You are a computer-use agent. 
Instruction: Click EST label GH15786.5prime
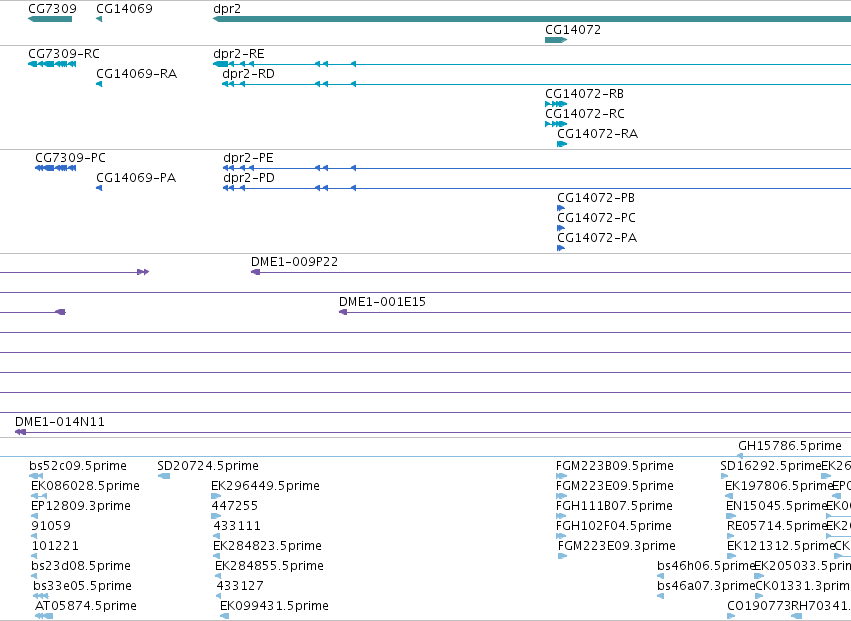click(x=790, y=446)
